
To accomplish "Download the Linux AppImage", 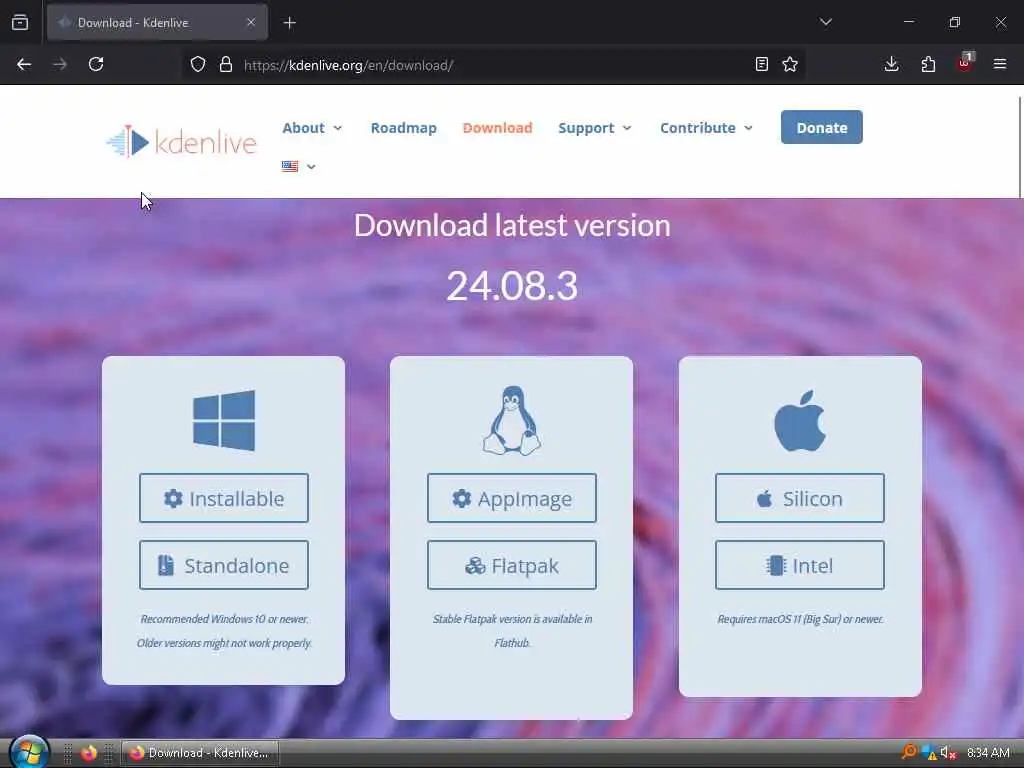I will click(512, 498).
